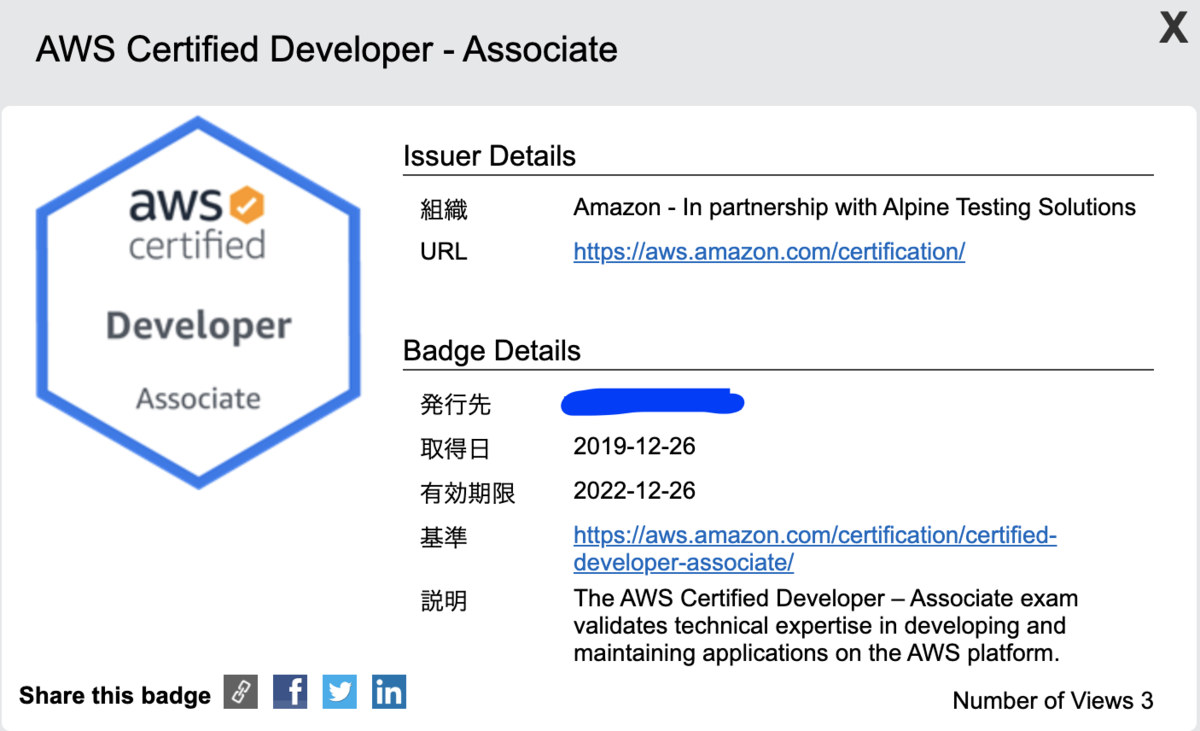Click the 組織 label
1200x731 pixels.
(444, 209)
